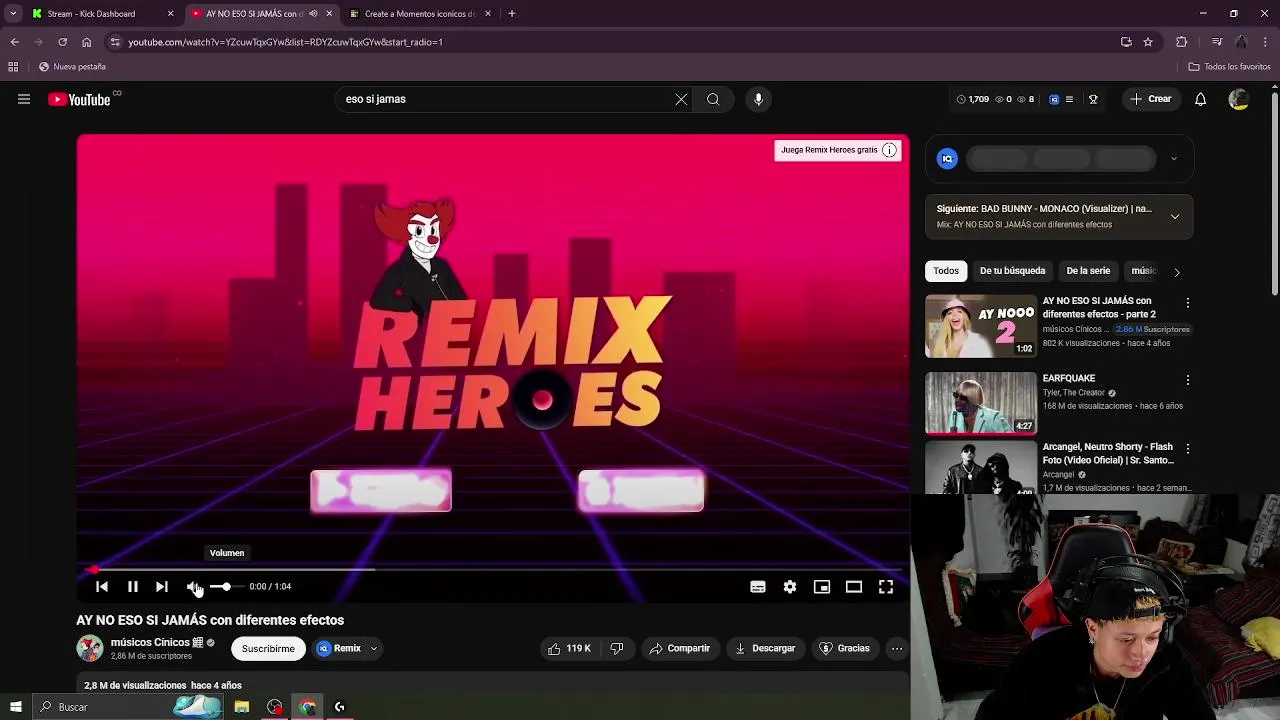Show more filter chips with arrow

click(1176, 271)
